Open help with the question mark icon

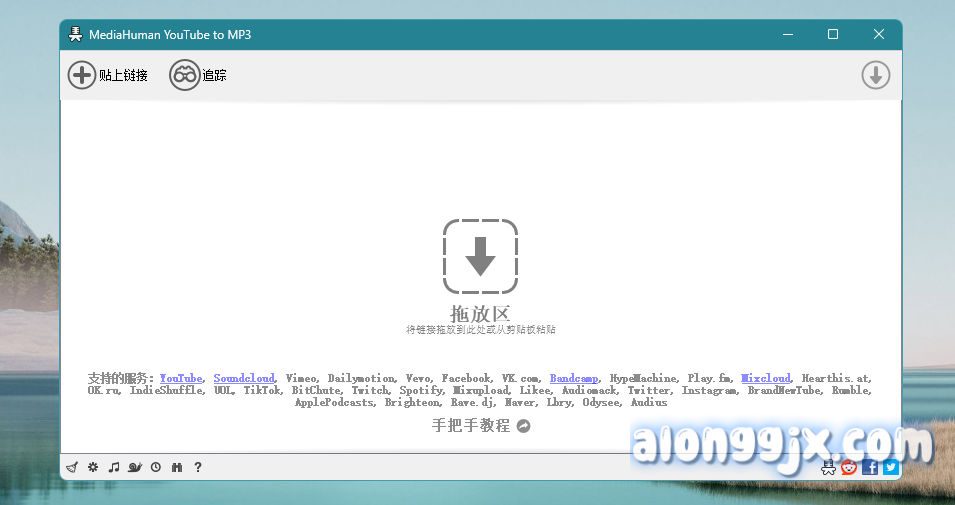pyautogui.click(x=198, y=467)
